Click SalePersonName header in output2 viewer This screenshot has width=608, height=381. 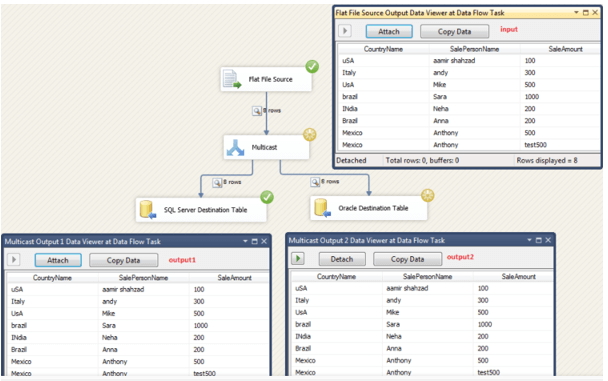pyautogui.click(x=428, y=276)
